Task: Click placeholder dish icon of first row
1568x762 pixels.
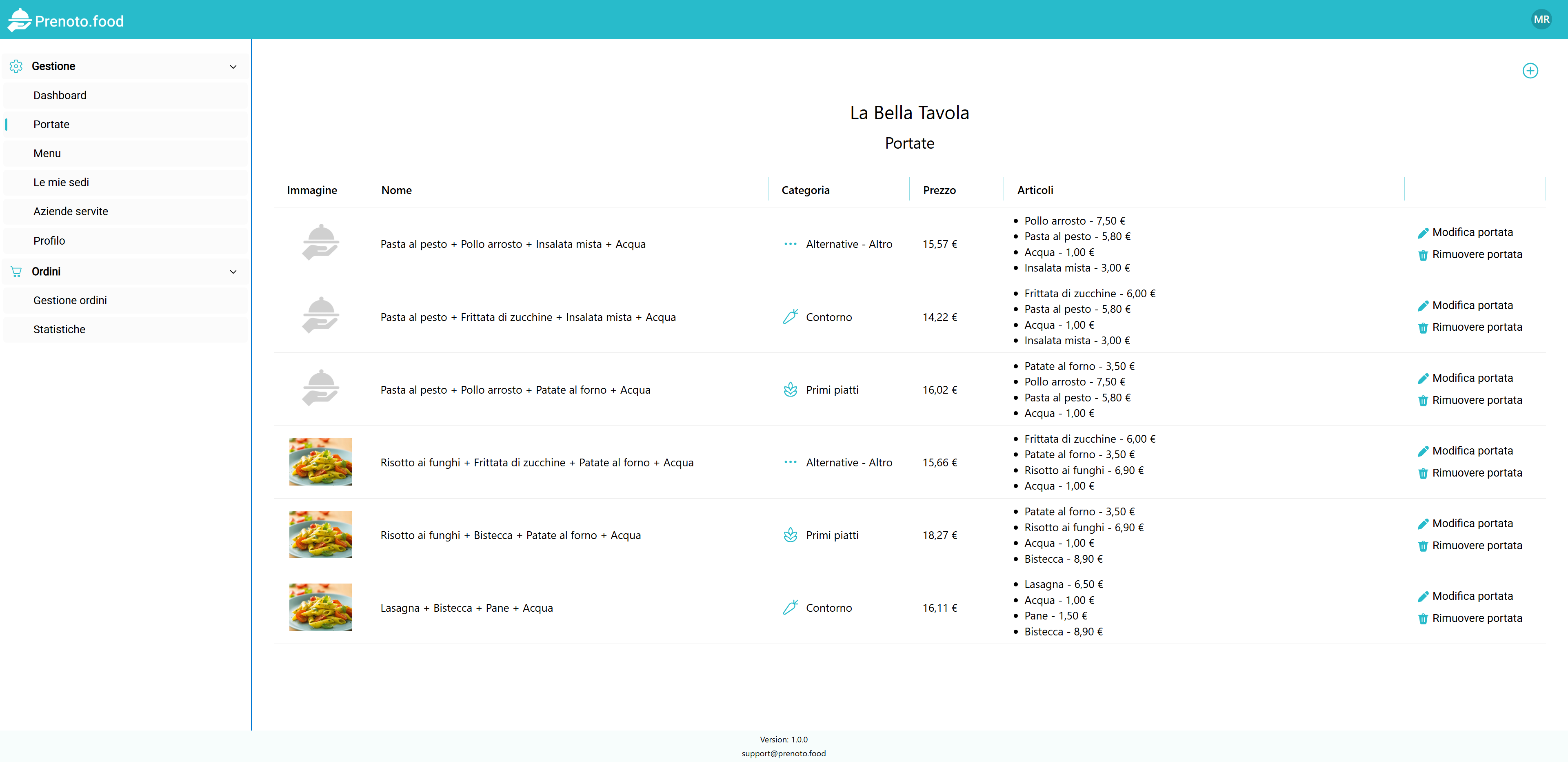Action: tap(320, 243)
